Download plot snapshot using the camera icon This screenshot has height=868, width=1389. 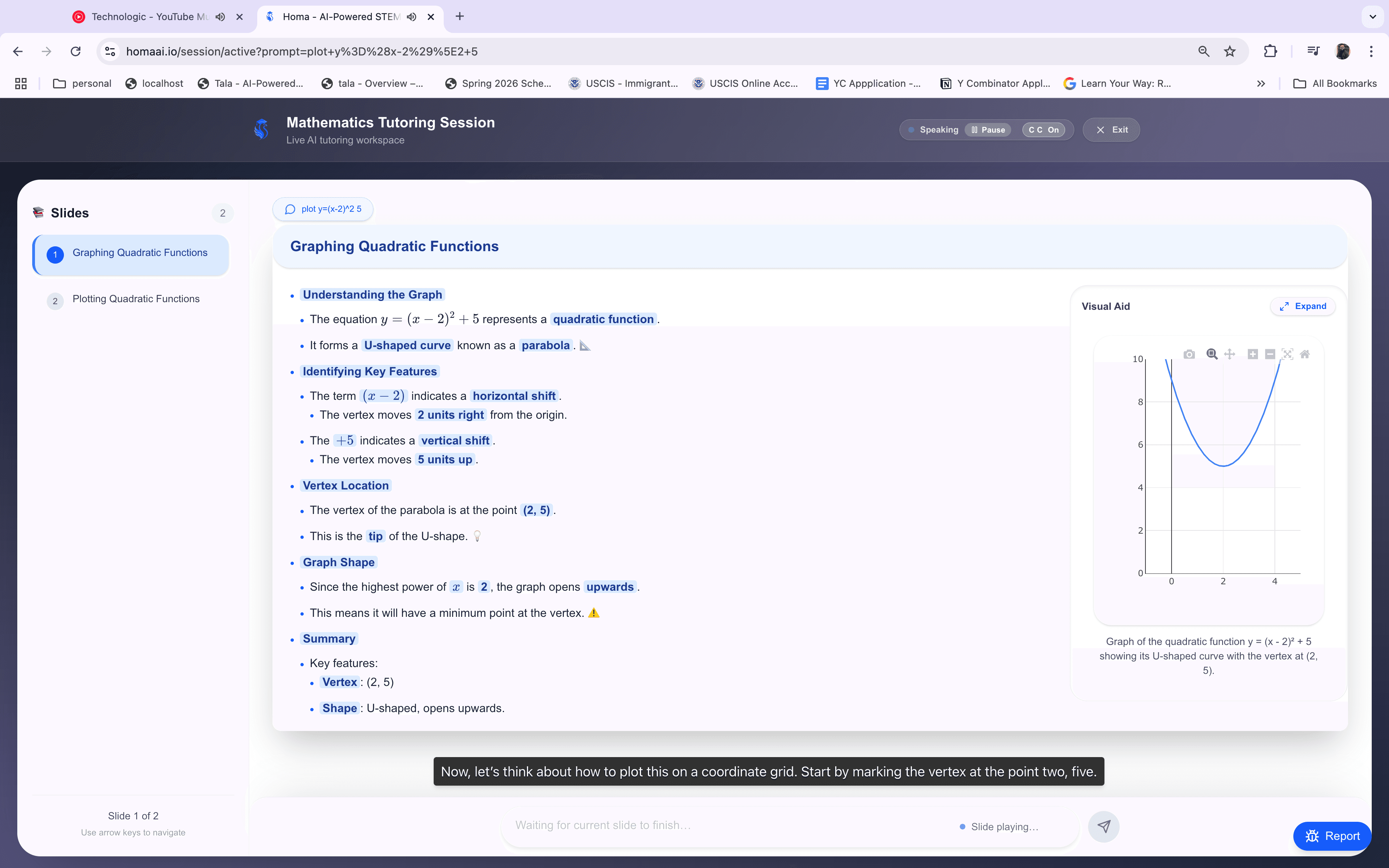(1189, 354)
